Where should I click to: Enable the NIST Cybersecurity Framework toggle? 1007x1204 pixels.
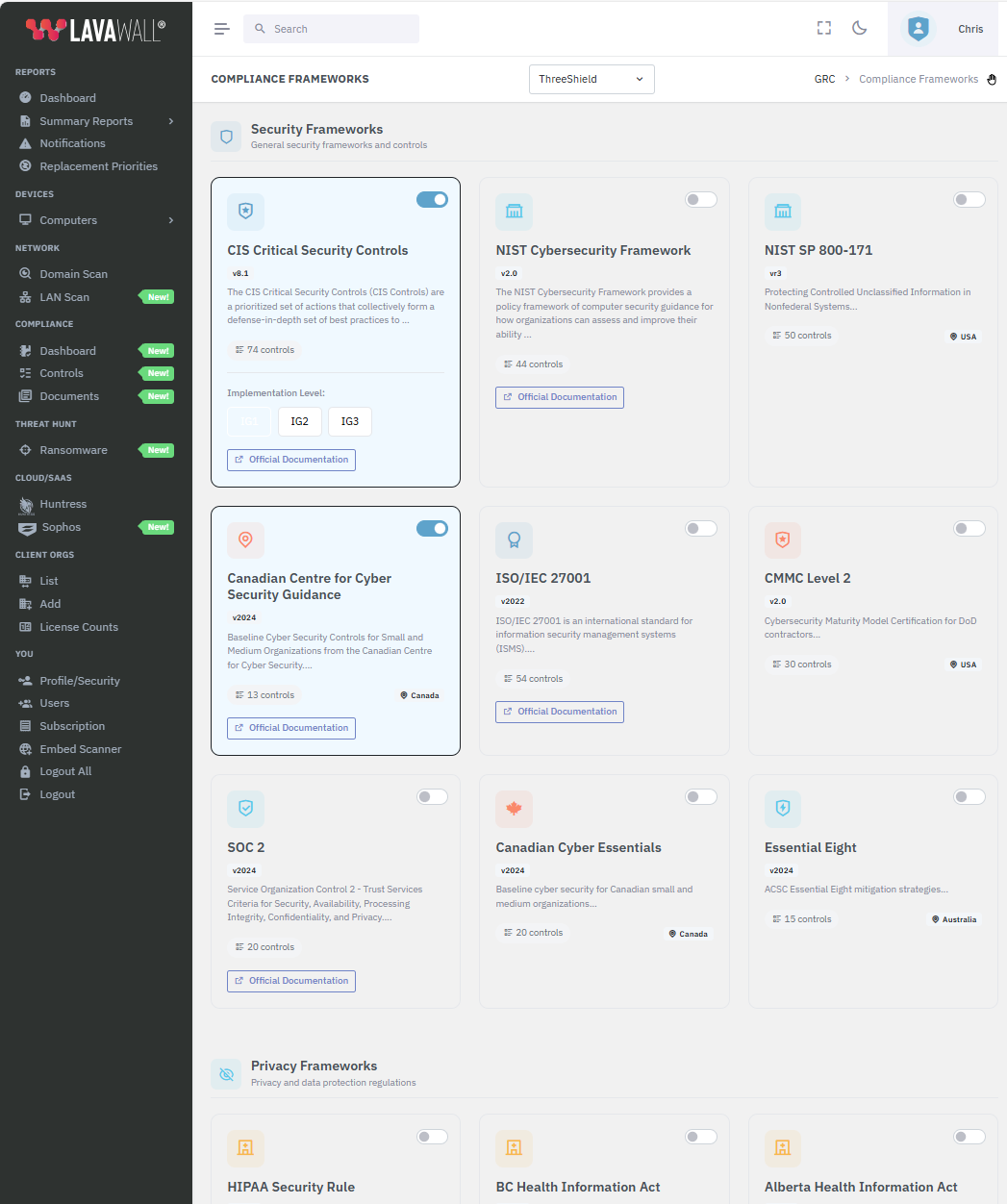click(701, 200)
